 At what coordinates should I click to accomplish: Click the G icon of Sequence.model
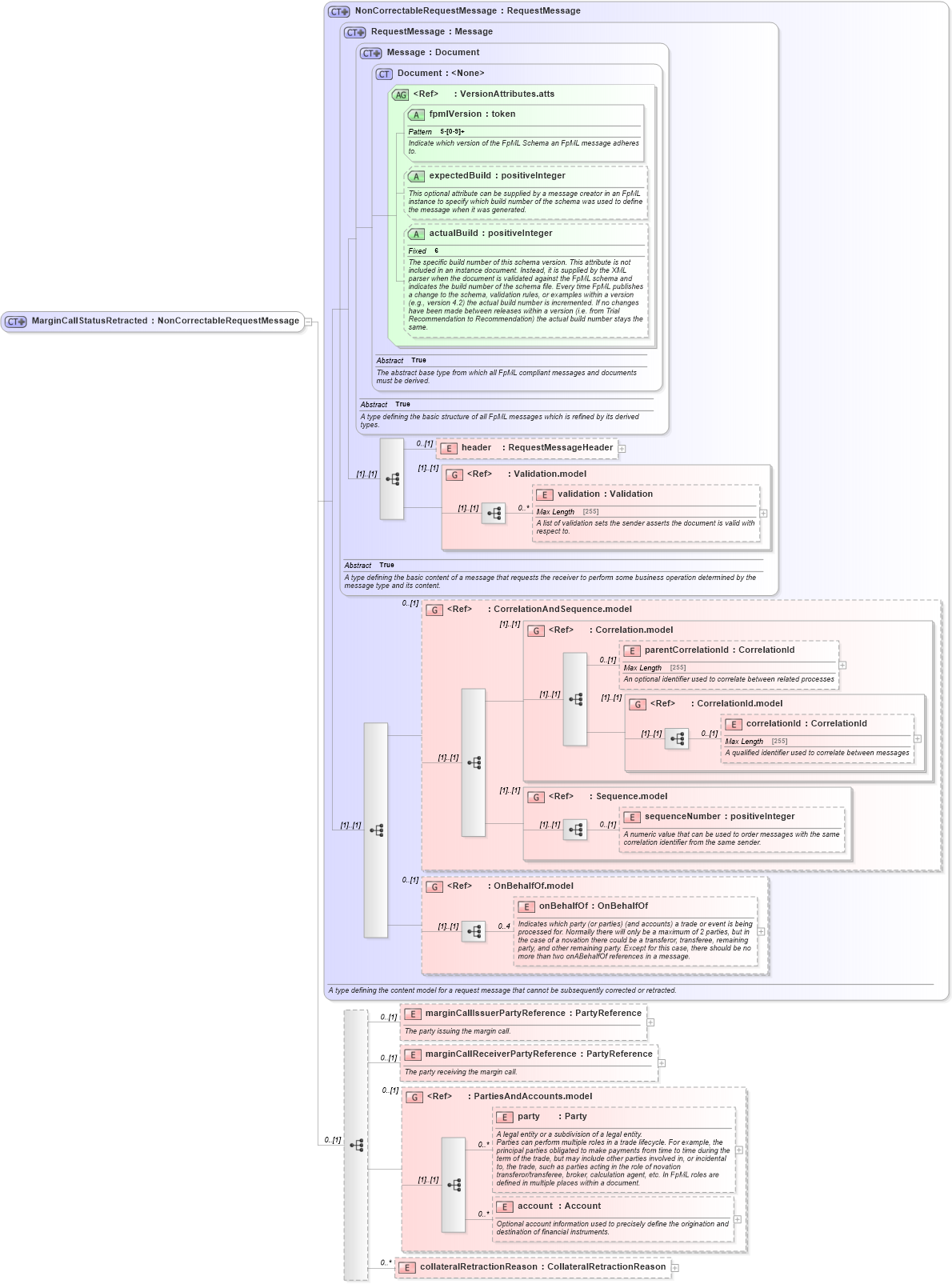pyautogui.click(x=536, y=798)
